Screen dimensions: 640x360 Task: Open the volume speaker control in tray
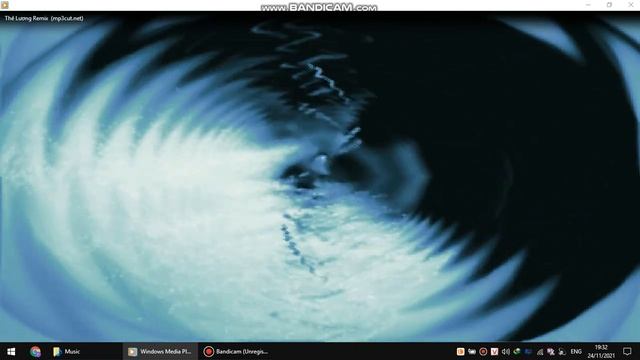506,351
